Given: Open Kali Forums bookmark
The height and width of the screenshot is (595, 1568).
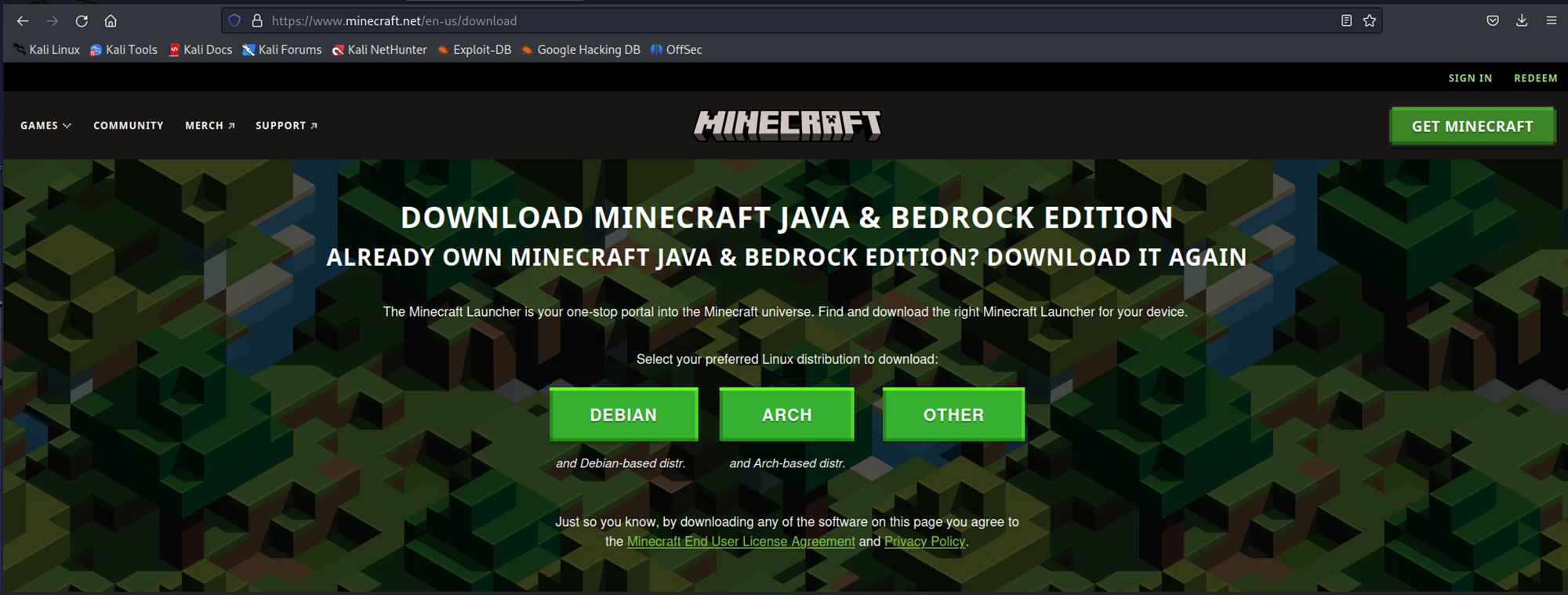Looking at the screenshot, I should (x=282, y=49).
